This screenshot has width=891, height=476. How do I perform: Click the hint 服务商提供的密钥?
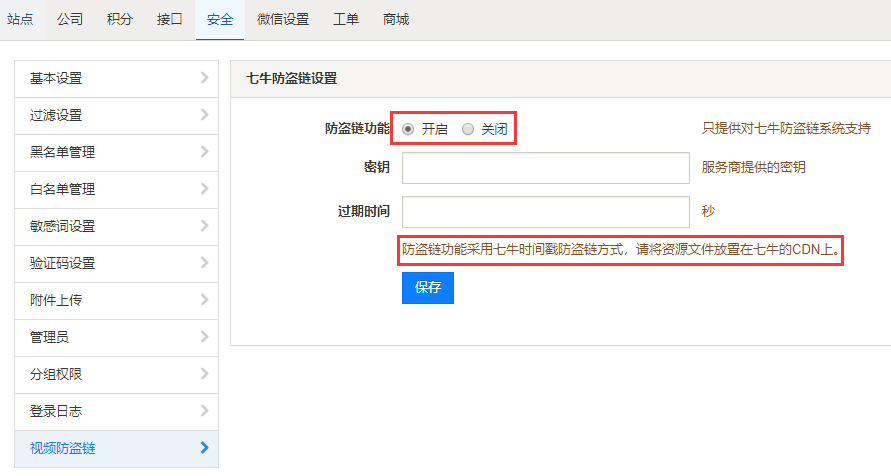pos(753,167)
